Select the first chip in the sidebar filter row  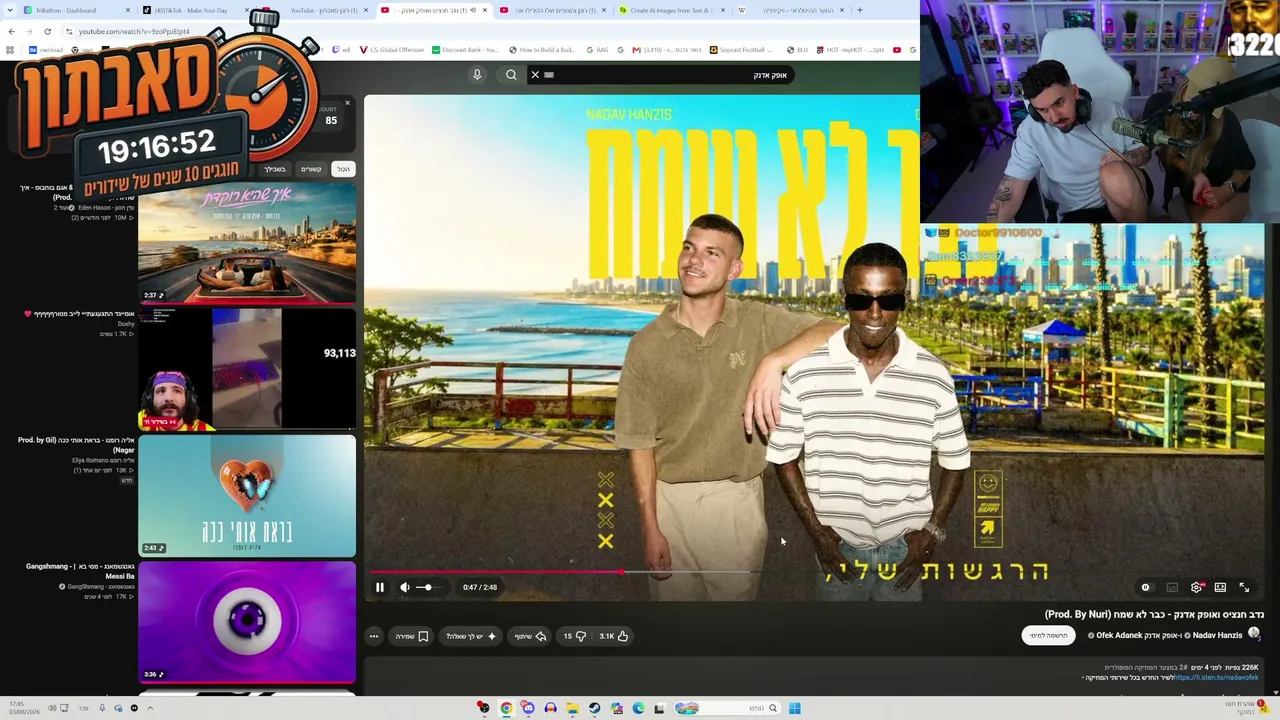tap(343, 169)
